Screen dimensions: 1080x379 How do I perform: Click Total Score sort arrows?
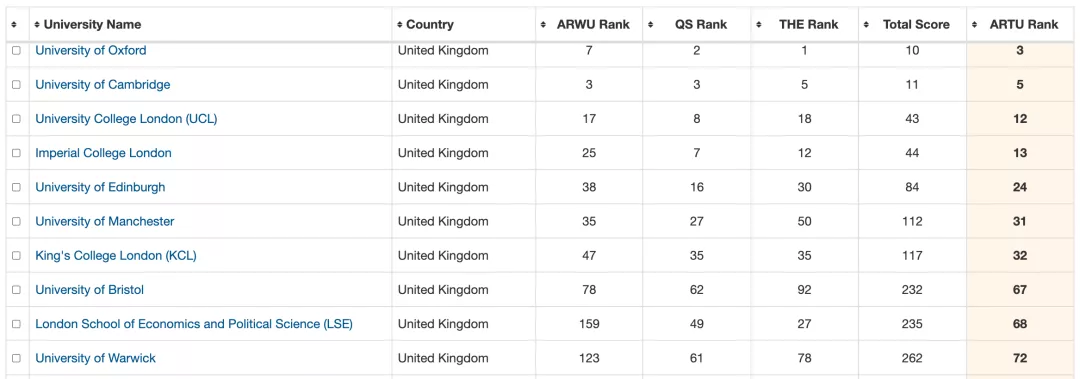click(866, 25)
